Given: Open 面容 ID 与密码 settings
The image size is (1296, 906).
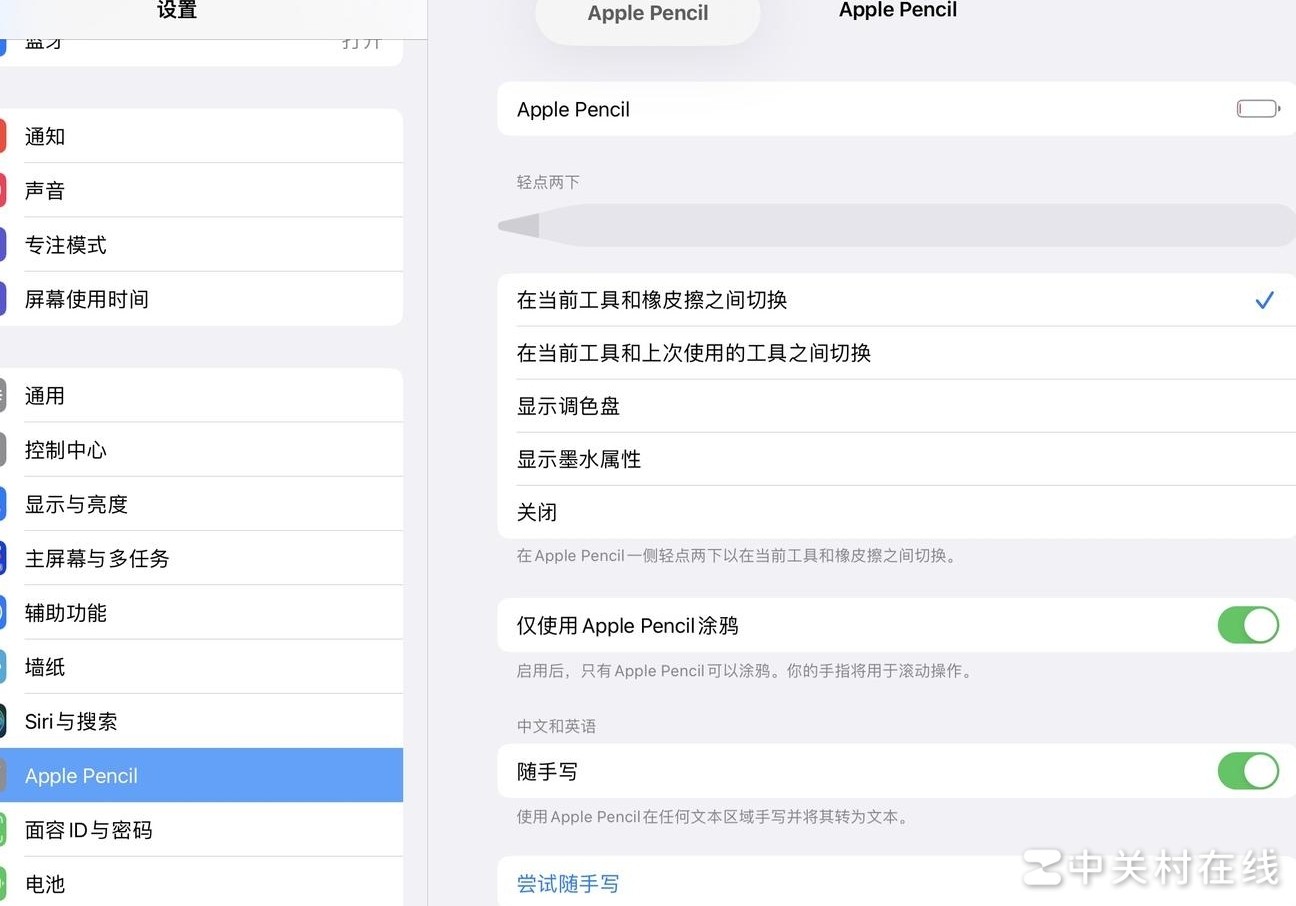Looking at the screenshot, I should pos(88,829).
